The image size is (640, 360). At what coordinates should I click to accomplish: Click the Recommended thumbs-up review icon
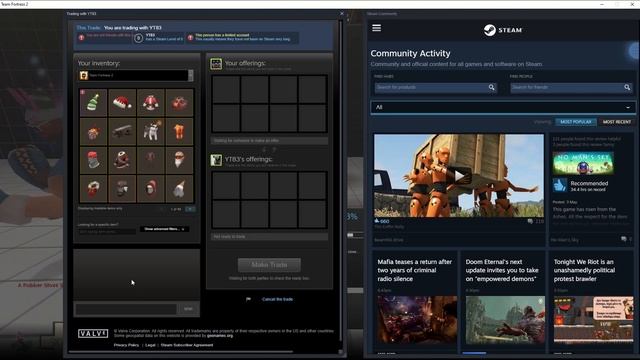coord(560,185)
